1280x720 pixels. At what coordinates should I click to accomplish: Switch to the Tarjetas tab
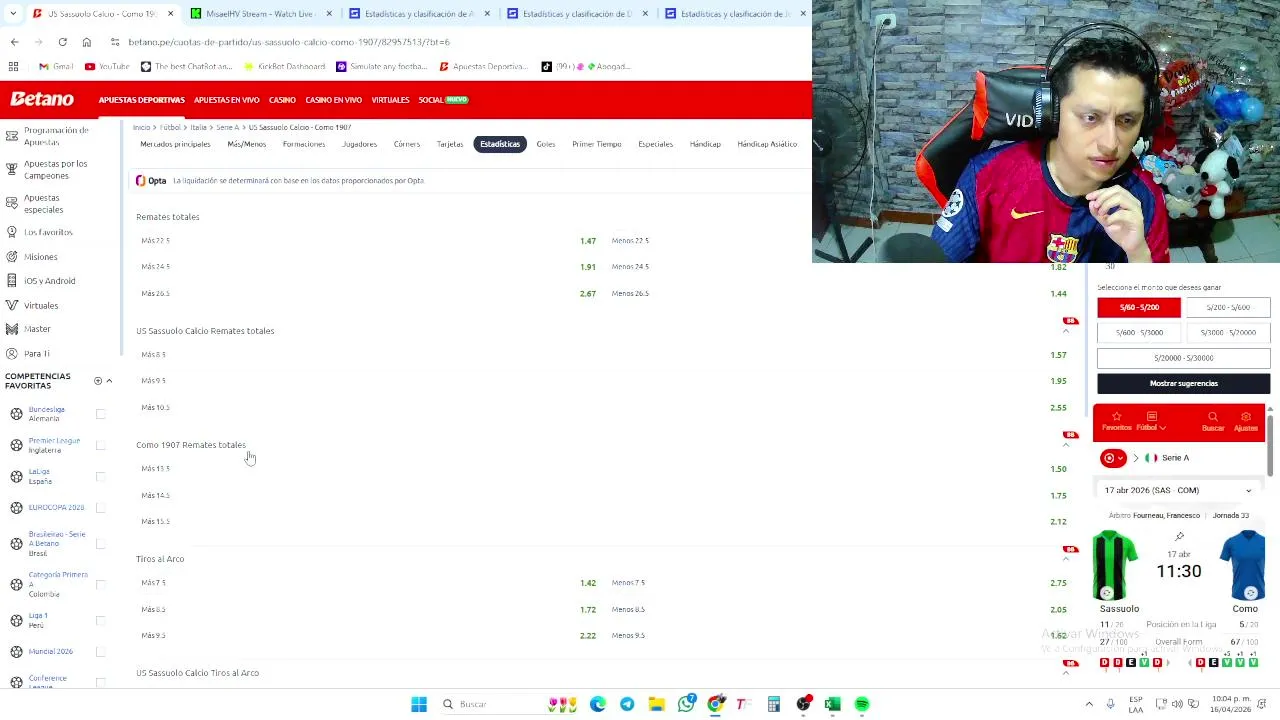click(x=450, y=144)
